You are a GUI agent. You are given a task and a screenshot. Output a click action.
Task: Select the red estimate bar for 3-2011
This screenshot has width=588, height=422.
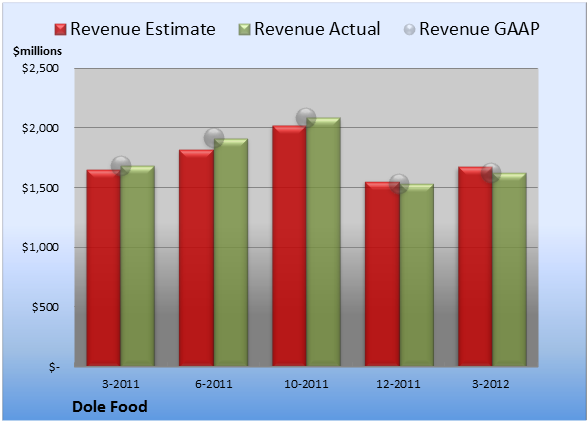click(x=104, y=268)
